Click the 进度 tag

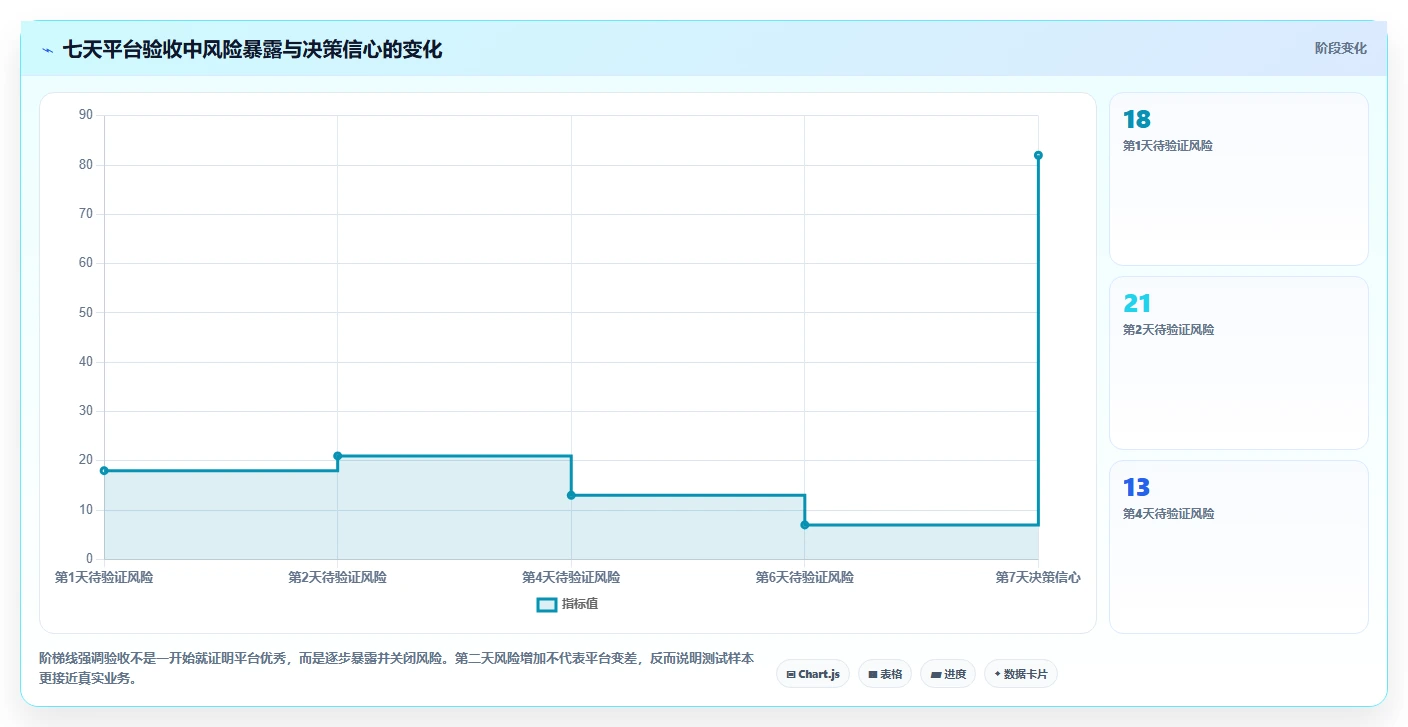pyautogui.click(x=948, y=674)
